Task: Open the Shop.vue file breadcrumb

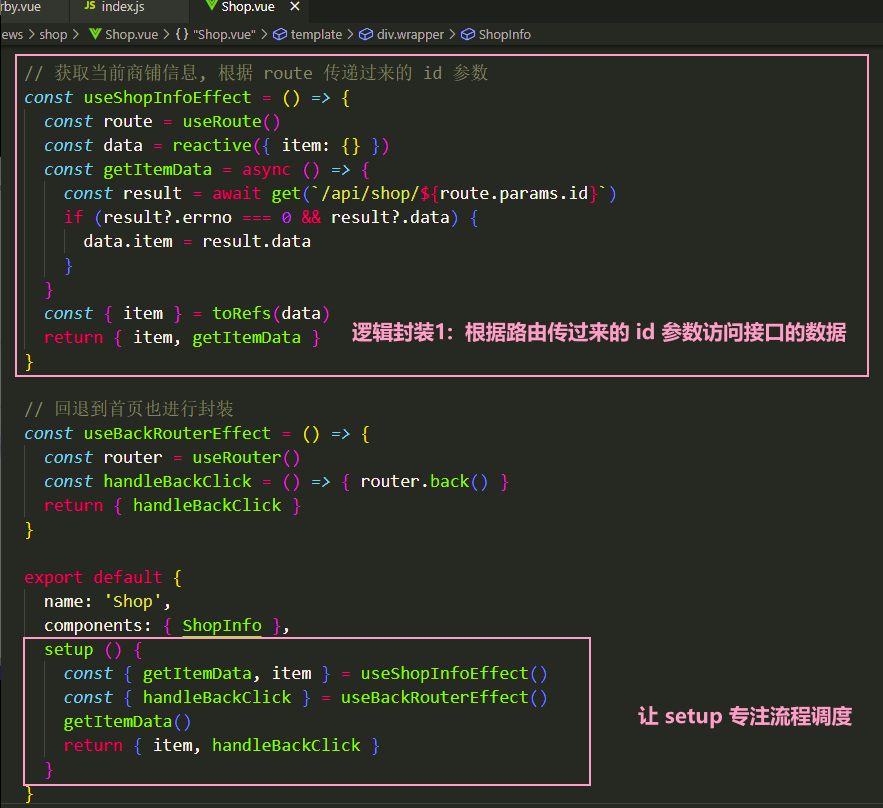Action: [x=131, y=35]
